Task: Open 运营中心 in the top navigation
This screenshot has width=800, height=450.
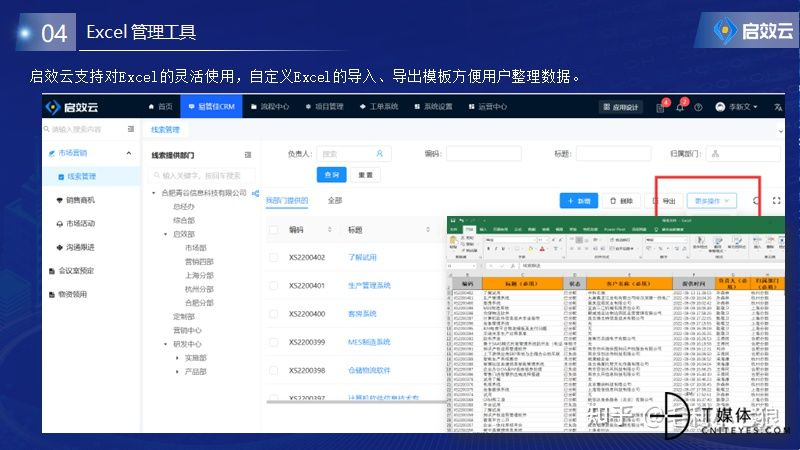Action: (488, 107)
